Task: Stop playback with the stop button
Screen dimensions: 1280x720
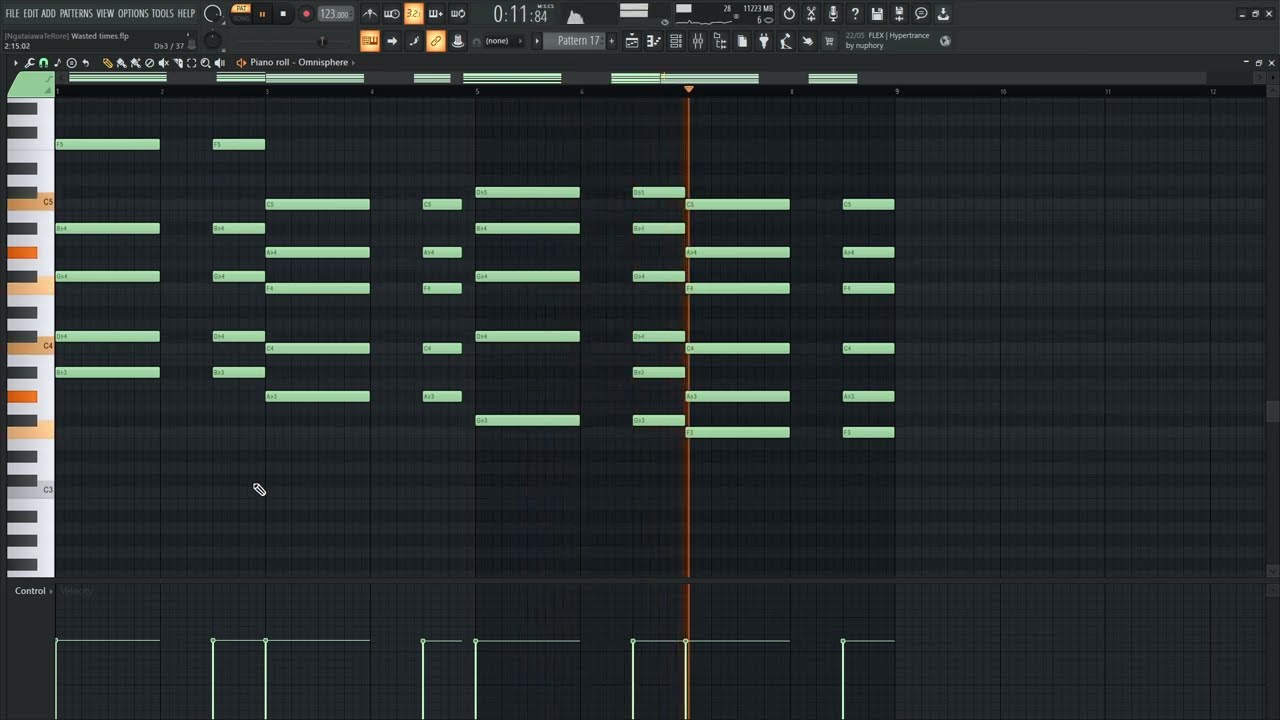Action: pos(283,14)
